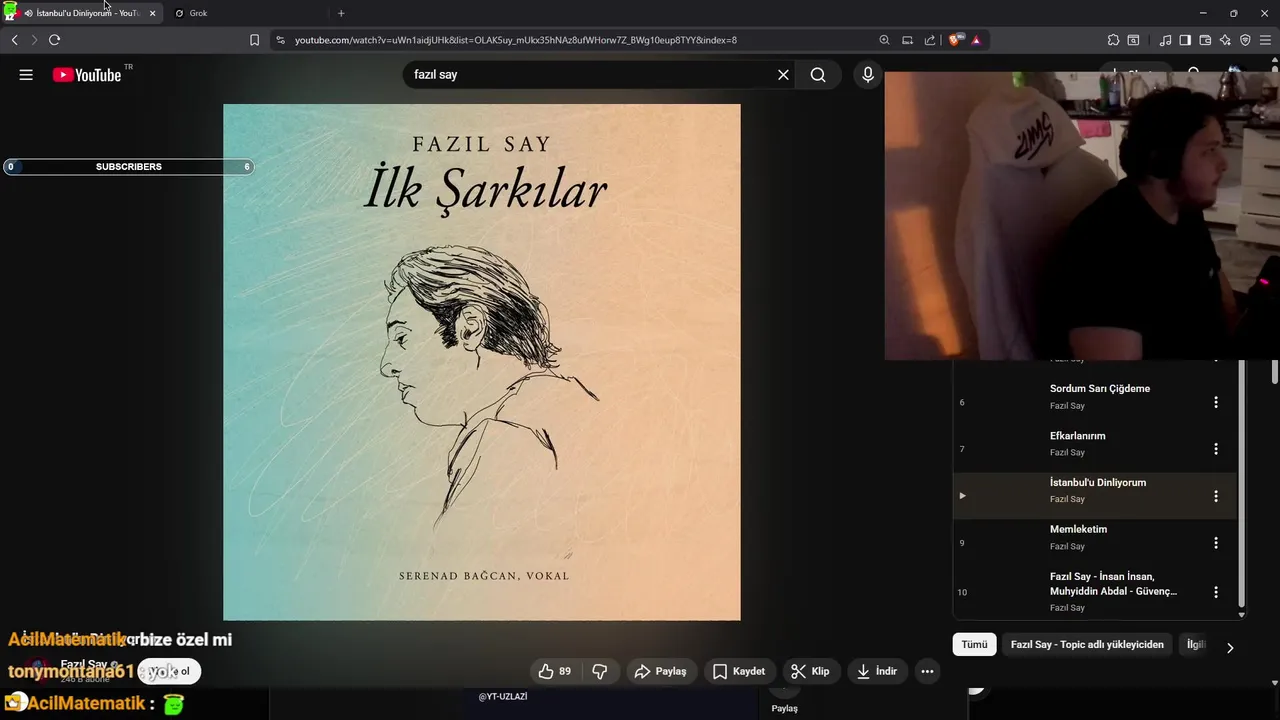Image resolution: width=1280 pixels, height=720 pixels.
Task: Toggle the browser sidebar panel icon
Action: tap(1185, 40)
